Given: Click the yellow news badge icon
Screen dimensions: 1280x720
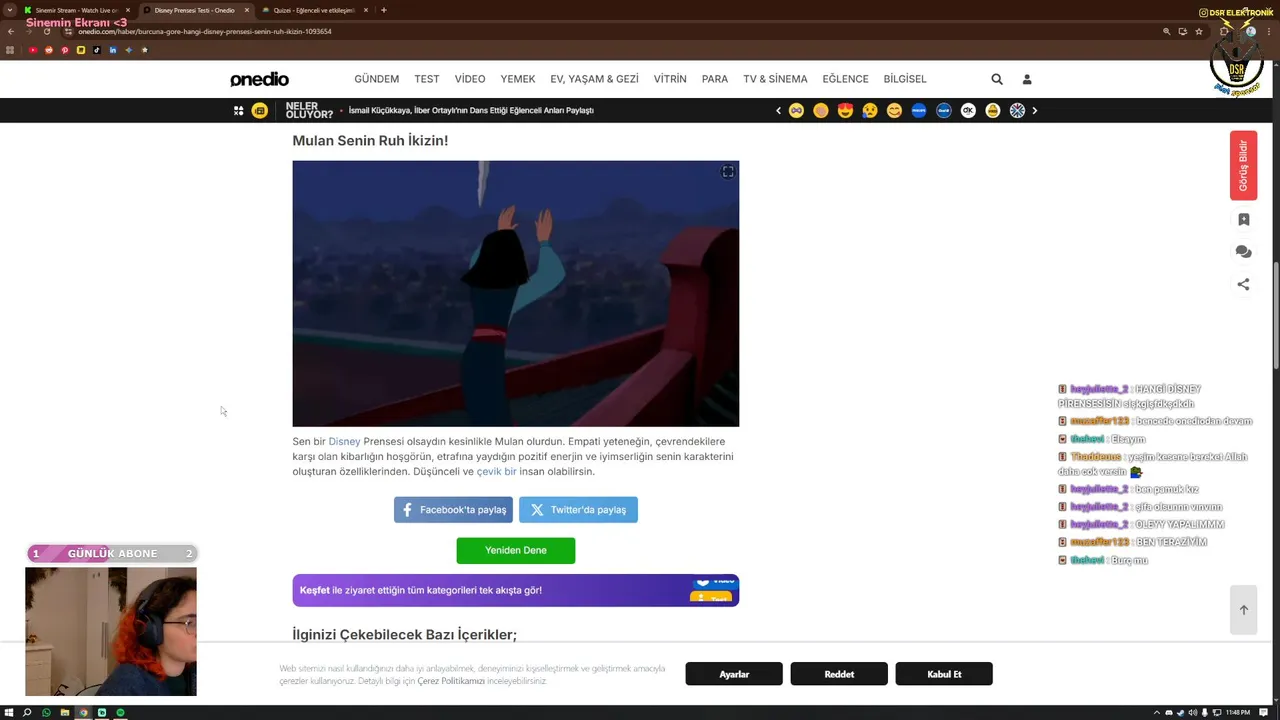Looking at the screenshot, I should 260,111.
